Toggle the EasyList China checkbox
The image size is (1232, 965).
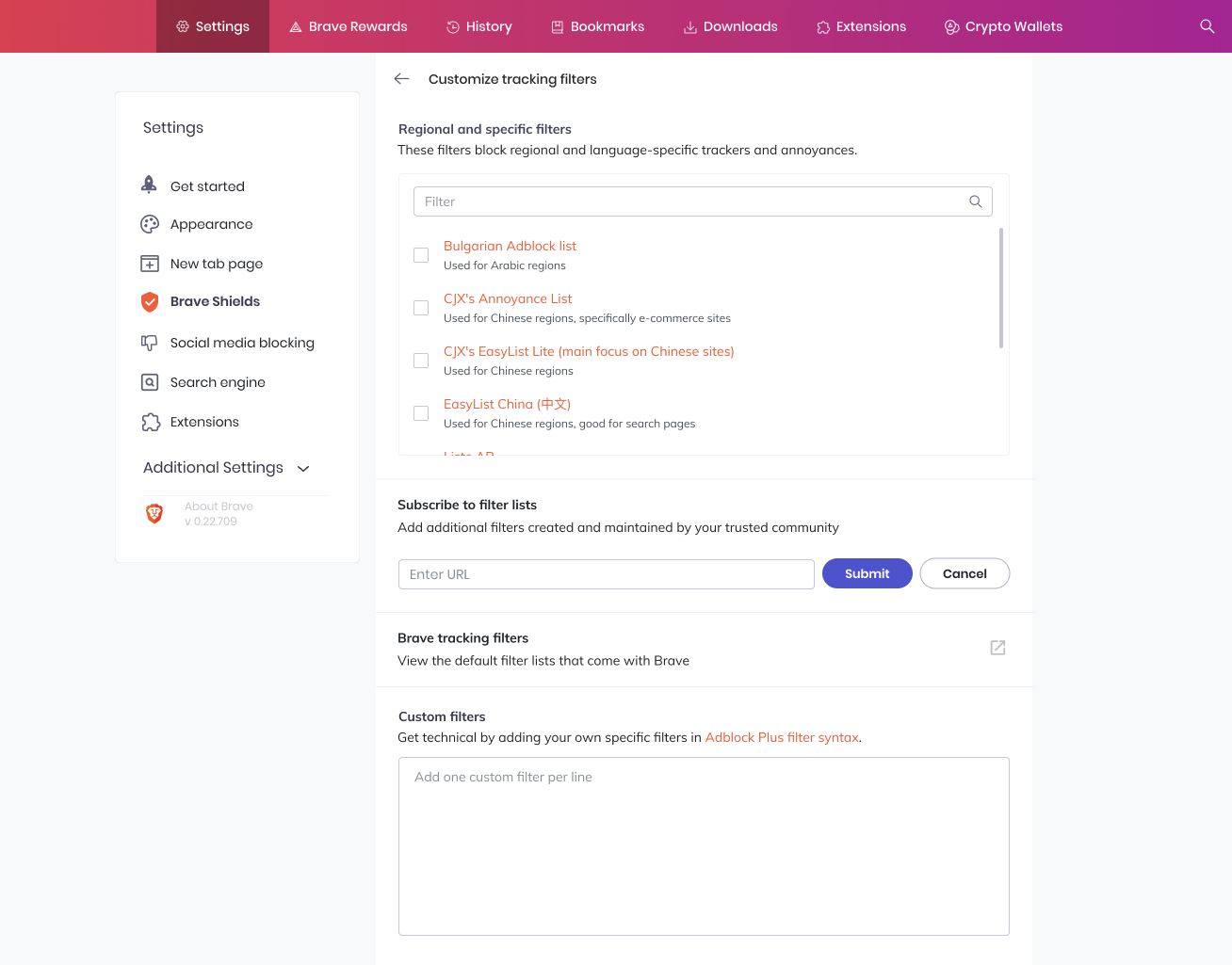[421, 413]
